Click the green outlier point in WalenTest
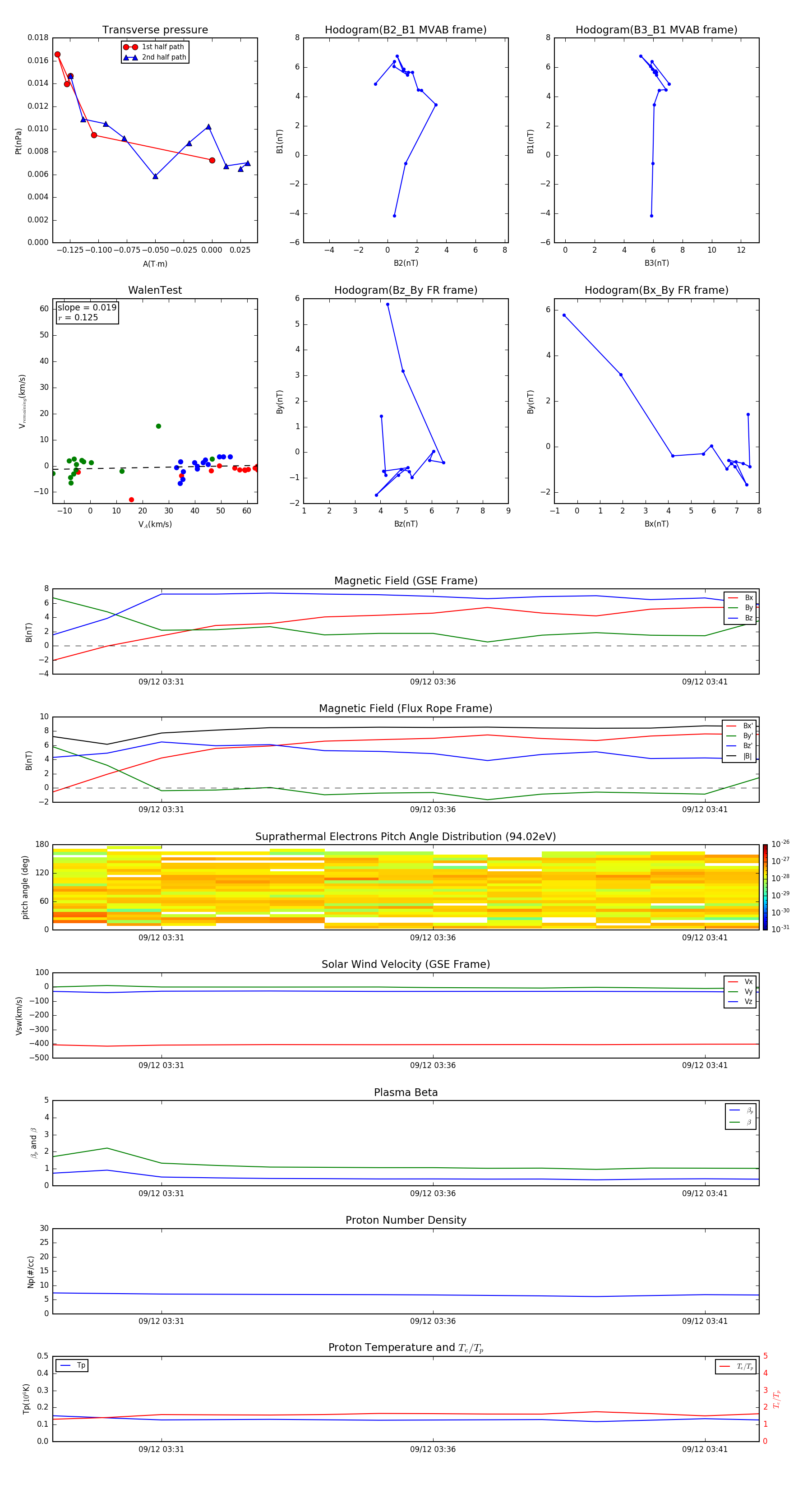 coord(158,426)
